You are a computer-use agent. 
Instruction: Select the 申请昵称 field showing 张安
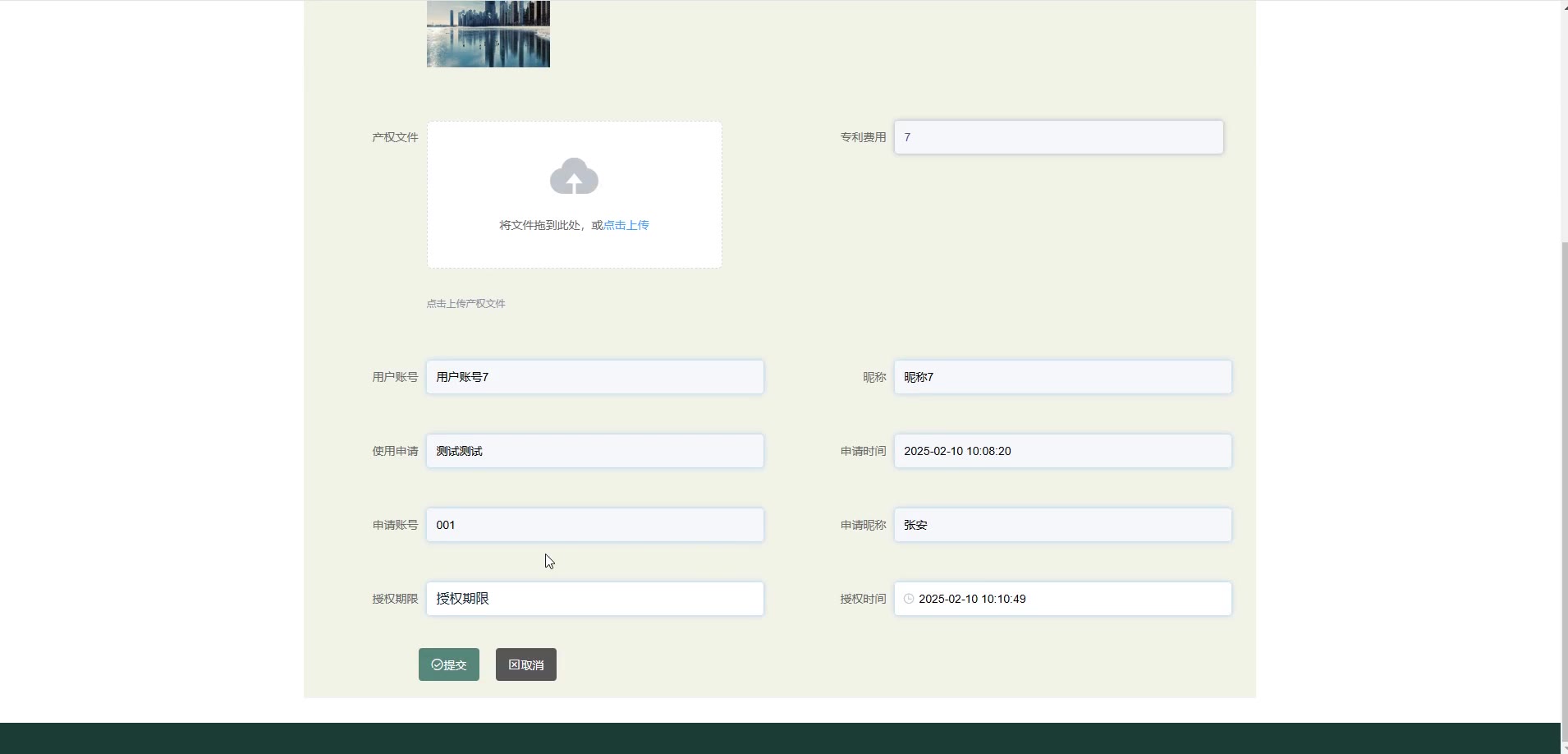(x=1062, y=525)
